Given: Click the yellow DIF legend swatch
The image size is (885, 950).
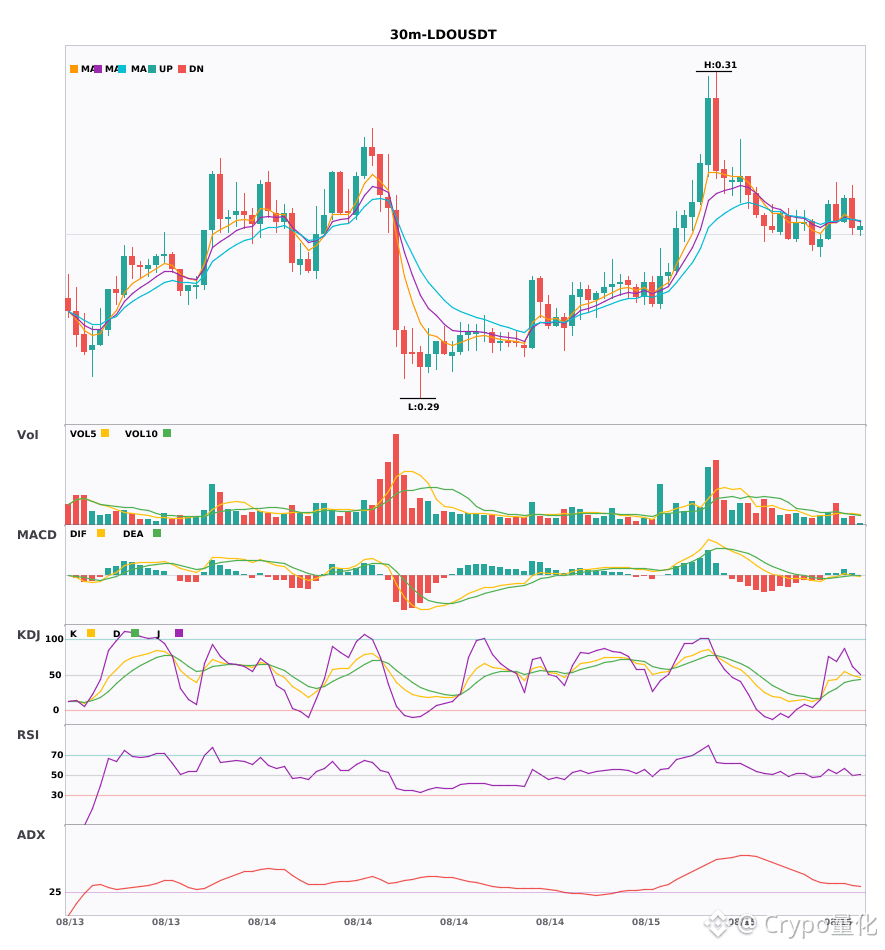Looking at the screenshot, I should pos(101,533).
